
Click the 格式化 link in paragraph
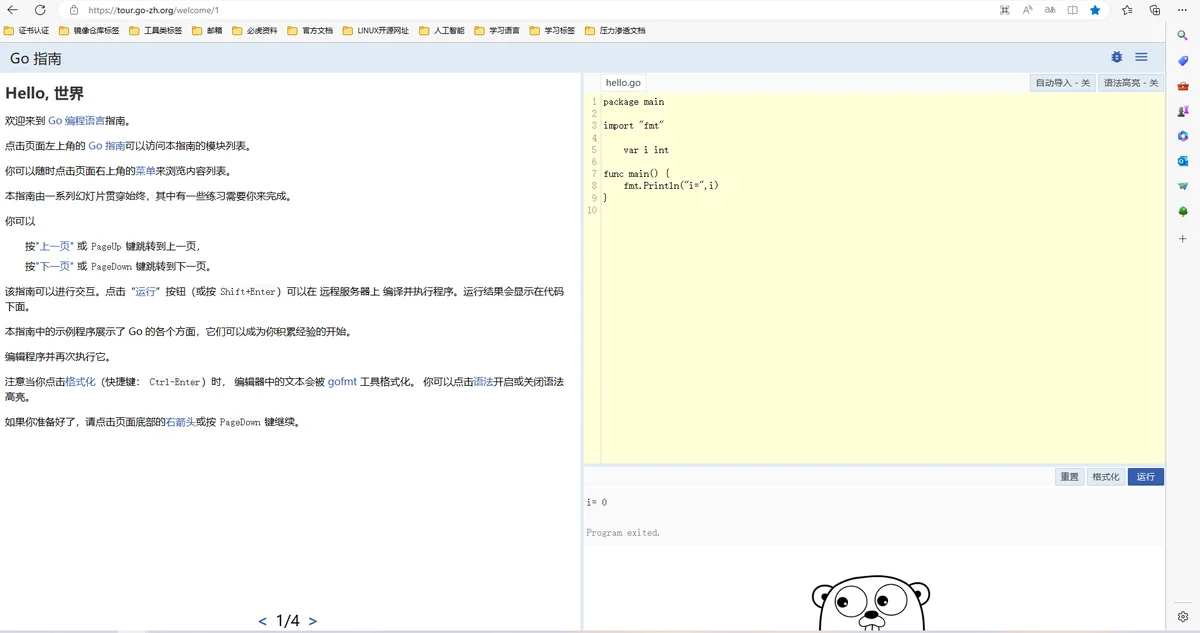point(80,382)
